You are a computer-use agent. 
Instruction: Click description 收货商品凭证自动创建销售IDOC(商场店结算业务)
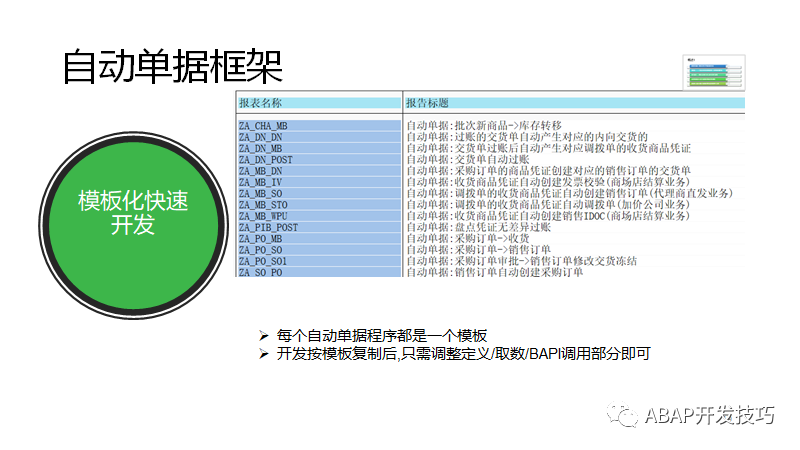(x=572, y=216)
